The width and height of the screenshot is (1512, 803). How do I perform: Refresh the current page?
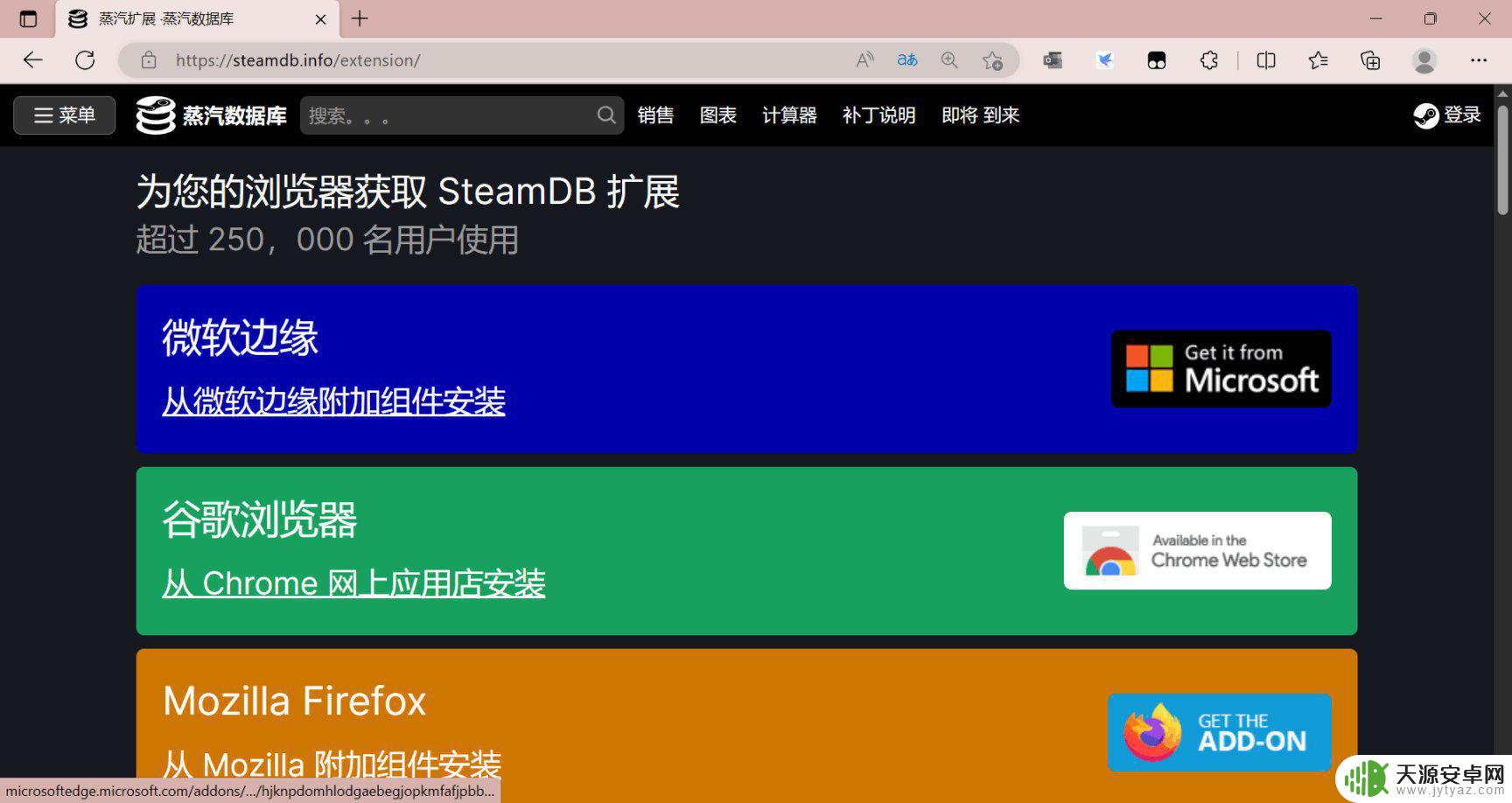(x=85, y=60)
